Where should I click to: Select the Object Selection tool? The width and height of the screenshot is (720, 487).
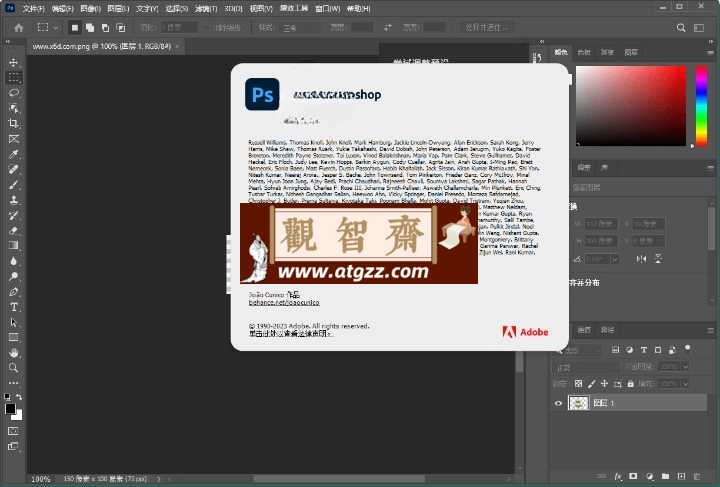13,108
